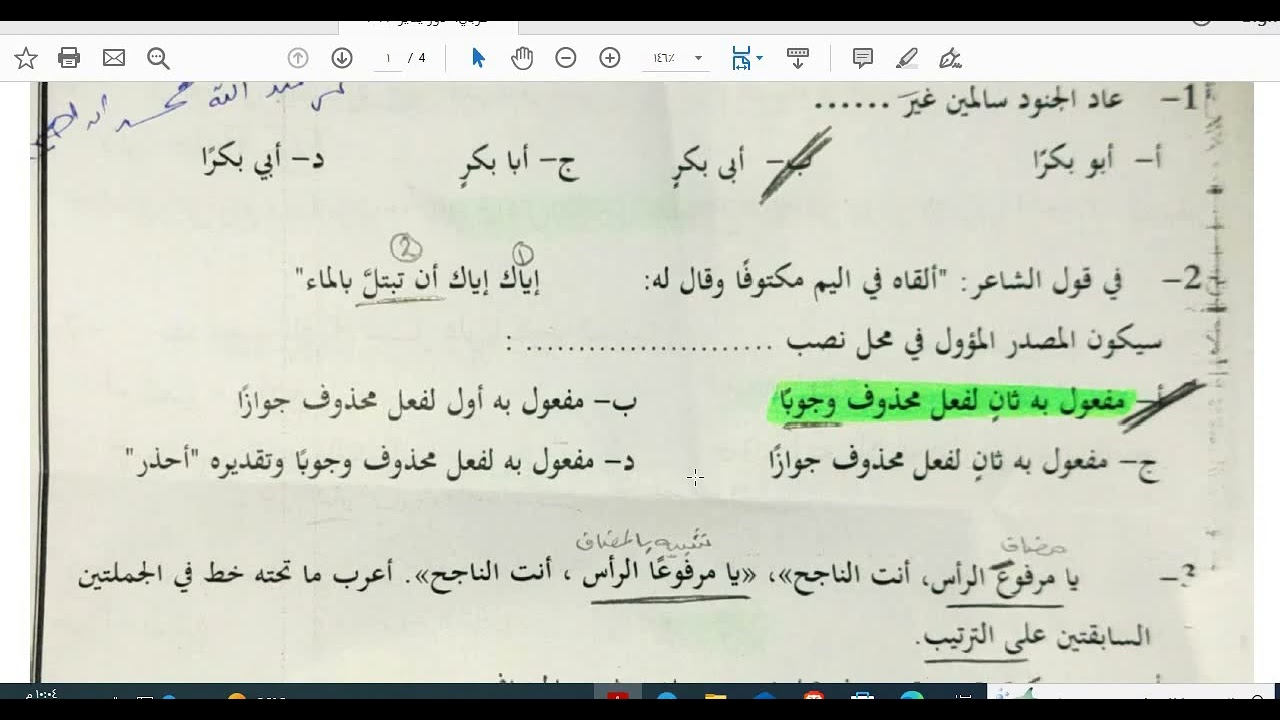1280x720 pixels.
Task: Go to previous page arrow
Action: [x=298, y=58]
